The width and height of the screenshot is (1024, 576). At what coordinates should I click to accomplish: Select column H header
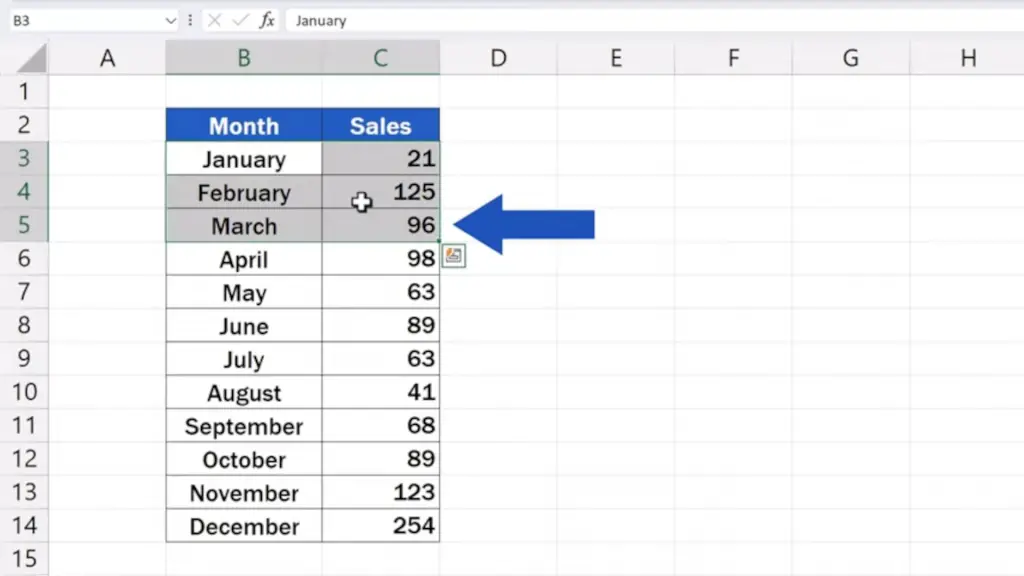point(968,58)
